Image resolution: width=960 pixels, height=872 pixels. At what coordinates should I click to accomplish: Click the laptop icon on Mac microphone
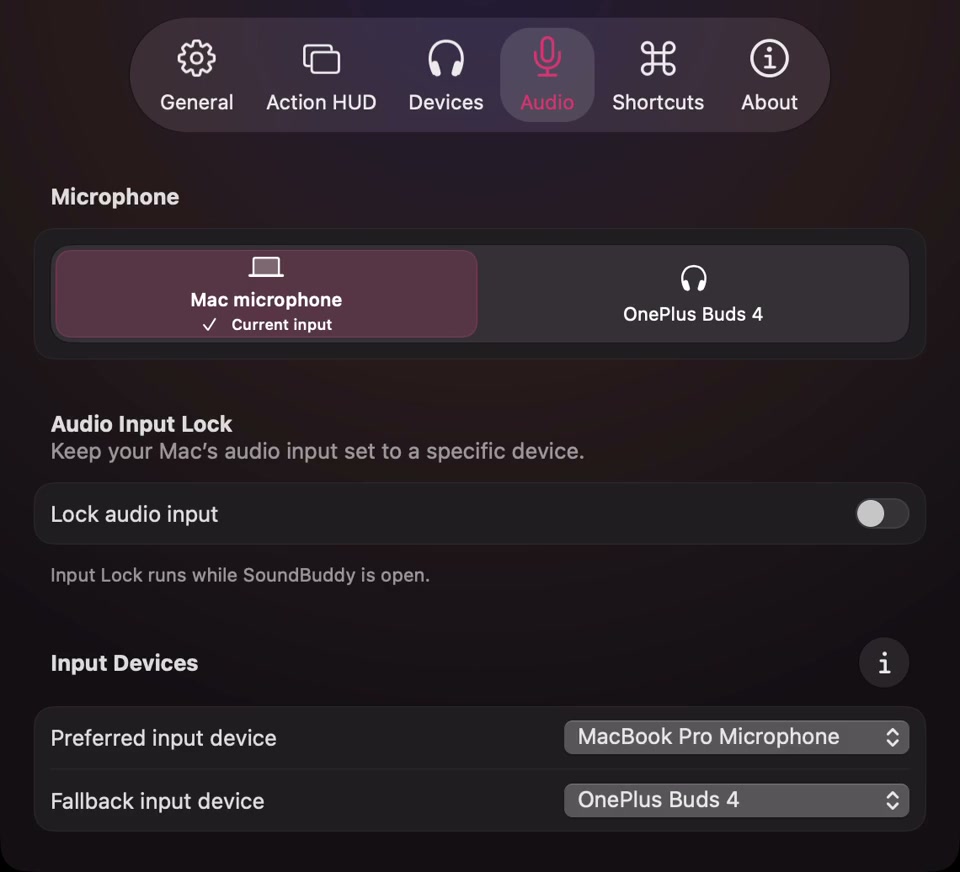(266, 267)
